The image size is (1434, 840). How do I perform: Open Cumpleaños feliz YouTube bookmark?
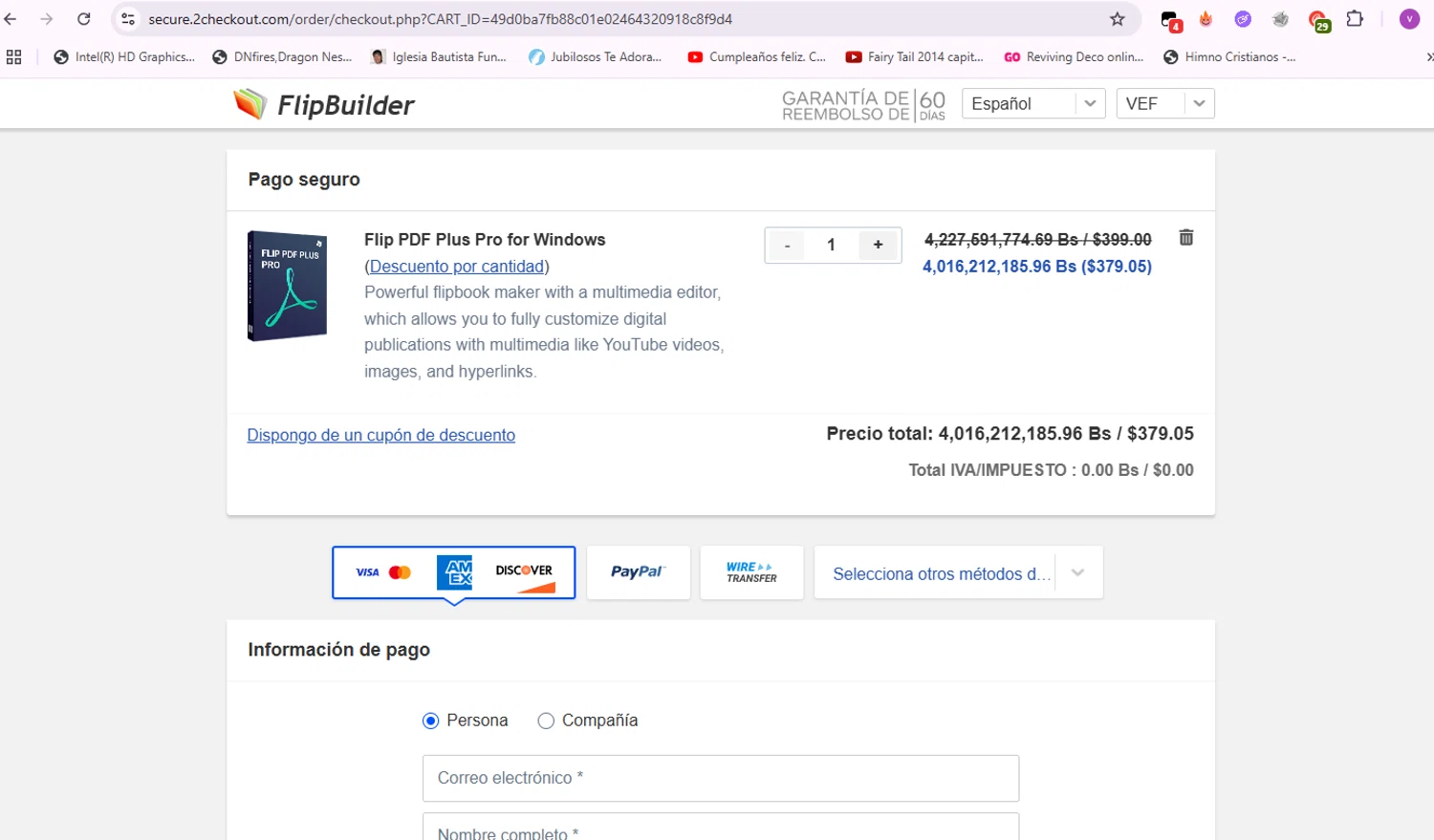tap(757, 57)
